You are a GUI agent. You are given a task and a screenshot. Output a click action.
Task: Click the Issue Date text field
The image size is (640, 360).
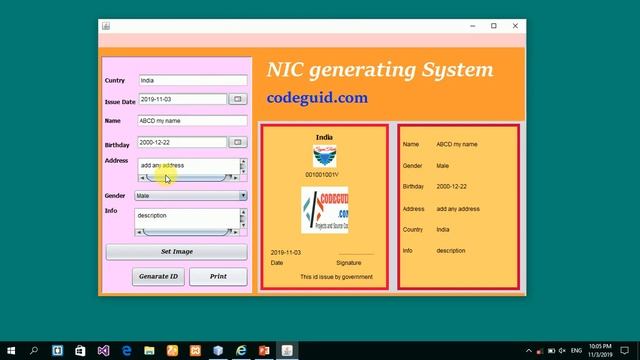coord(182,99)
